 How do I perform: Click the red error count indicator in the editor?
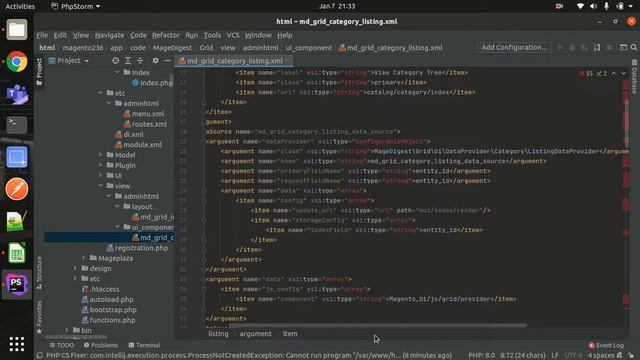[586, 73]
